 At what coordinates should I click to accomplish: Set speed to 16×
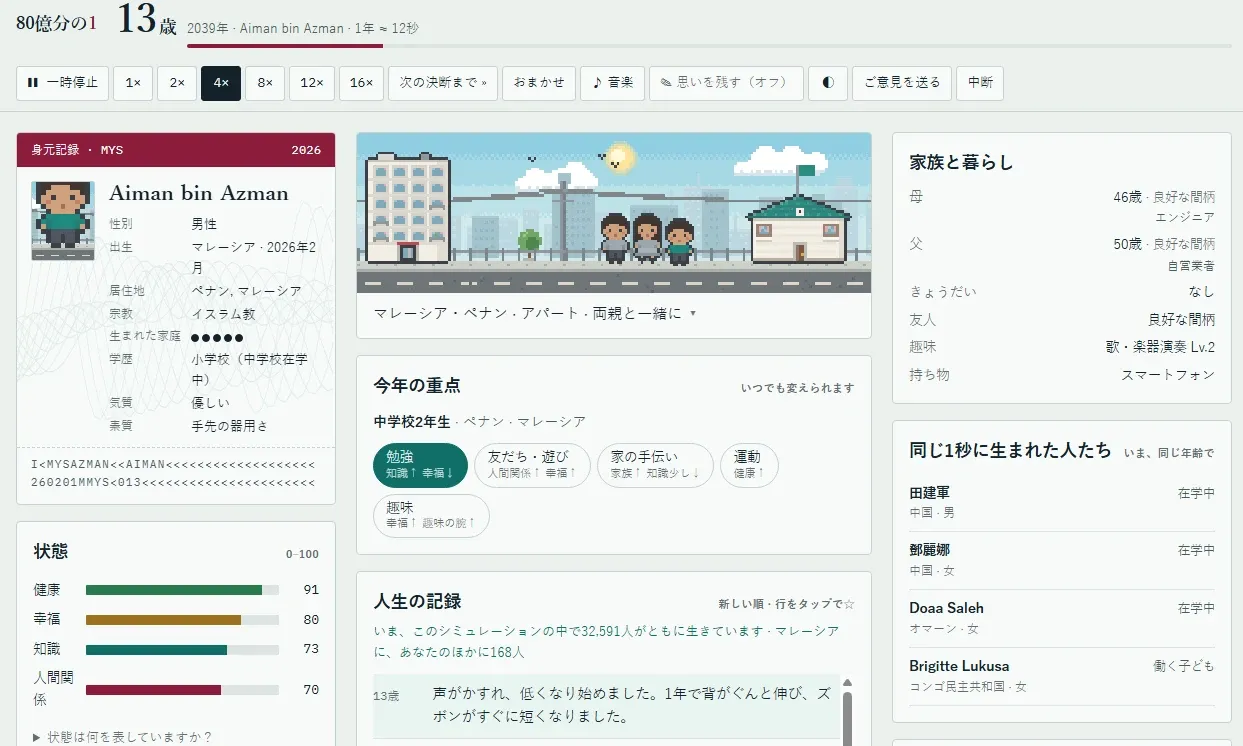(361, 83)
